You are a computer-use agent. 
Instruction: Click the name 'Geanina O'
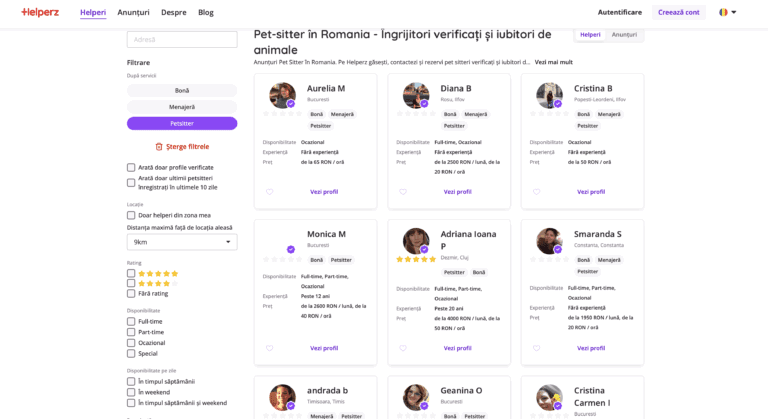pos(461,391)
